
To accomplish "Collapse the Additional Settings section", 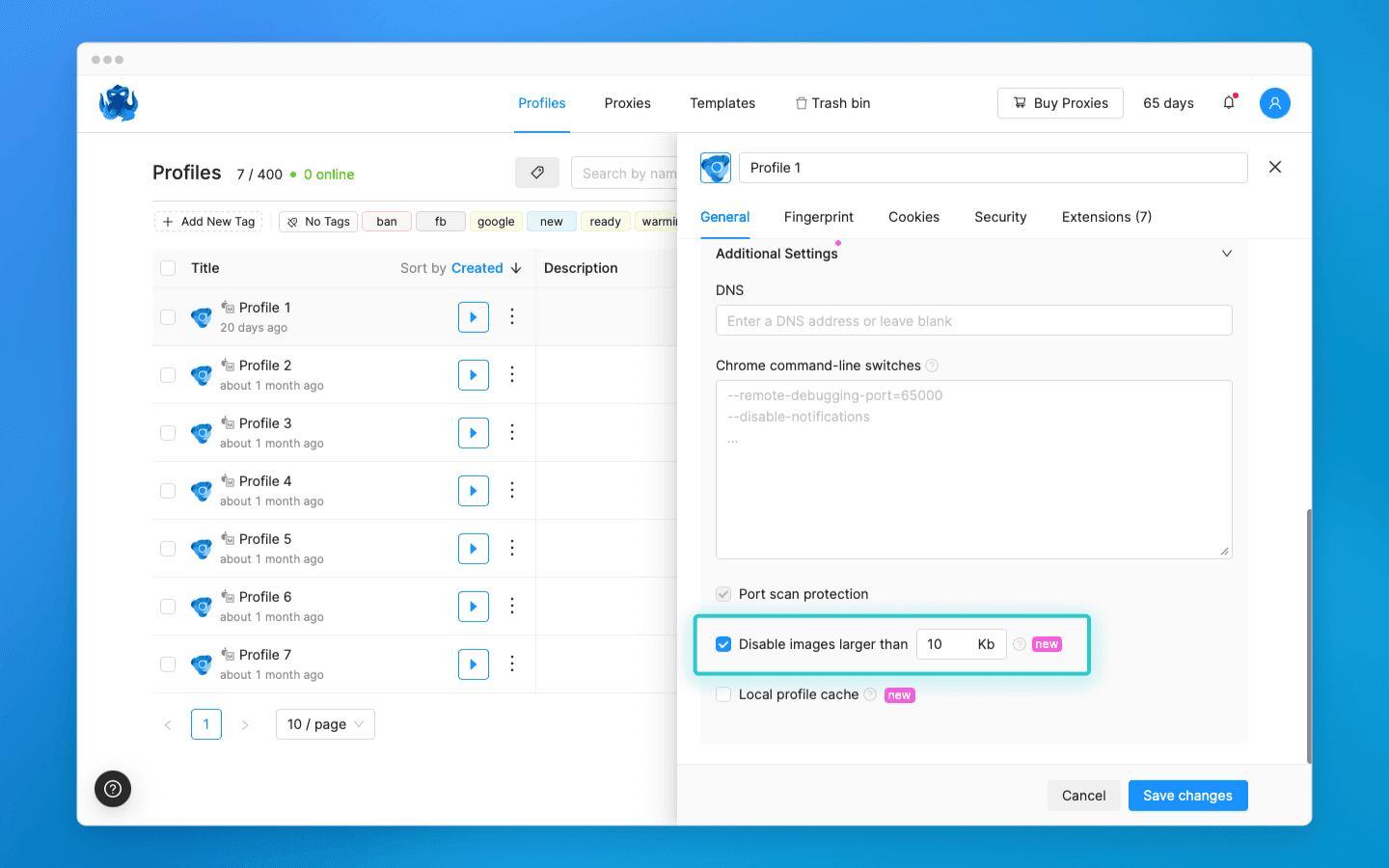I will [1227, 254].
